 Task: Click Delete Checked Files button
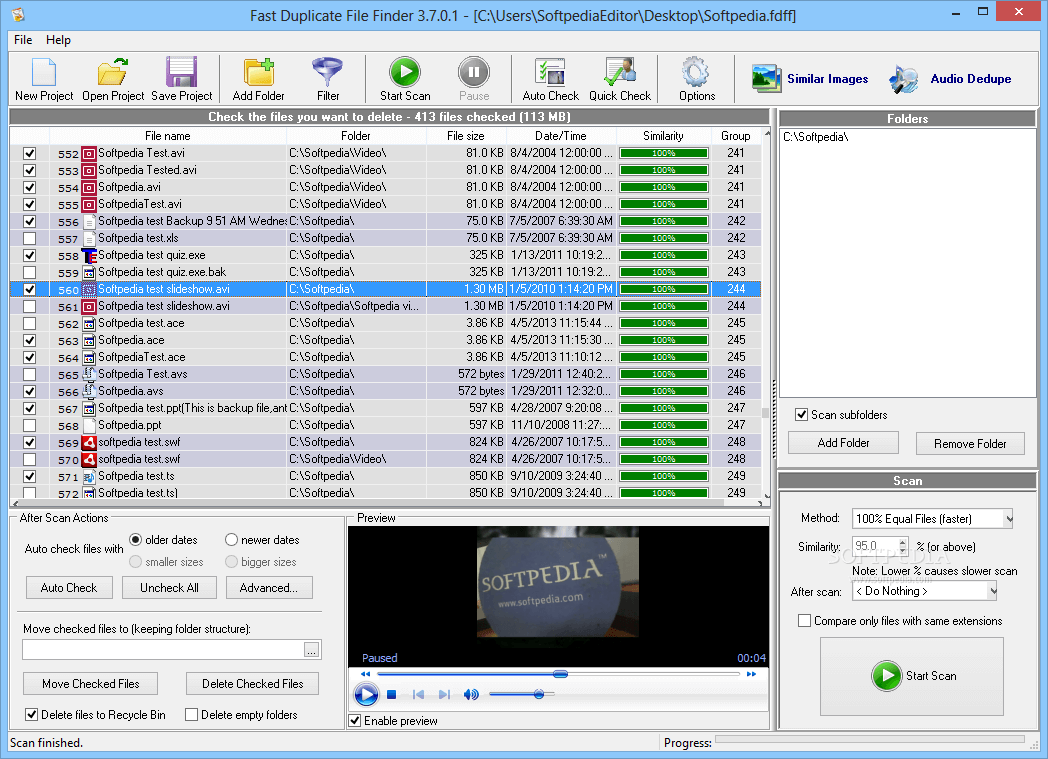tap(252, 684)
